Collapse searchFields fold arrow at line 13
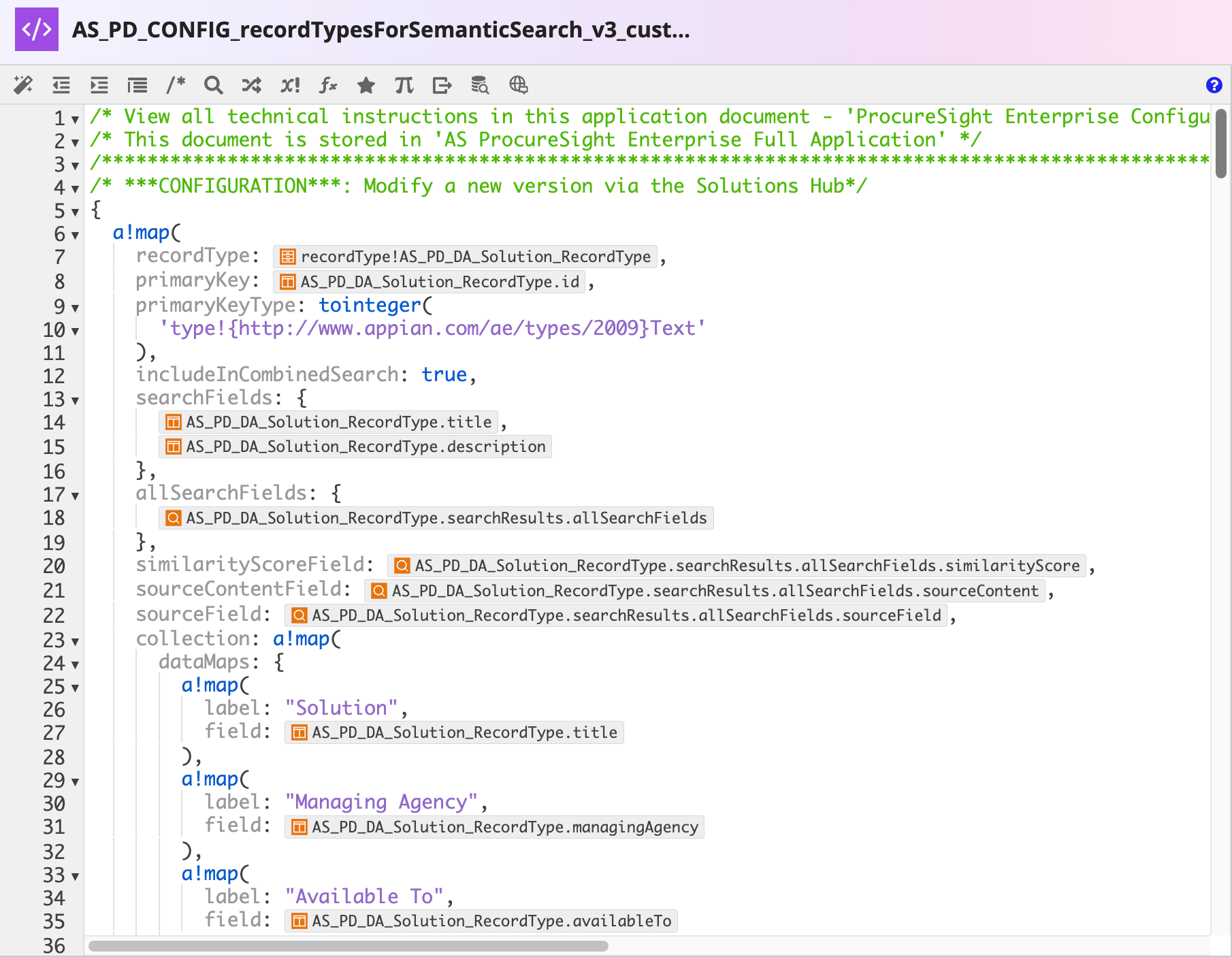This screenshot has width=1232, height=957. click(75, 400)
